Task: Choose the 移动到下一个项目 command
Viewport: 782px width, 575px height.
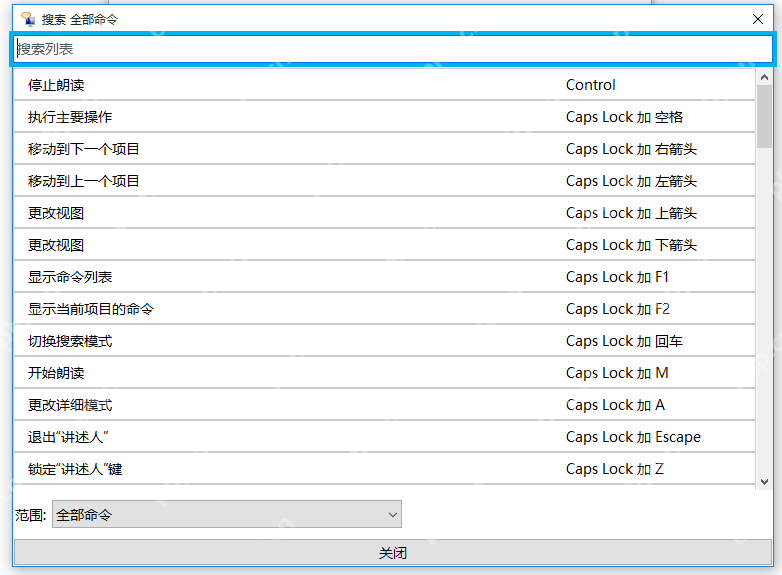Action: 384,149
